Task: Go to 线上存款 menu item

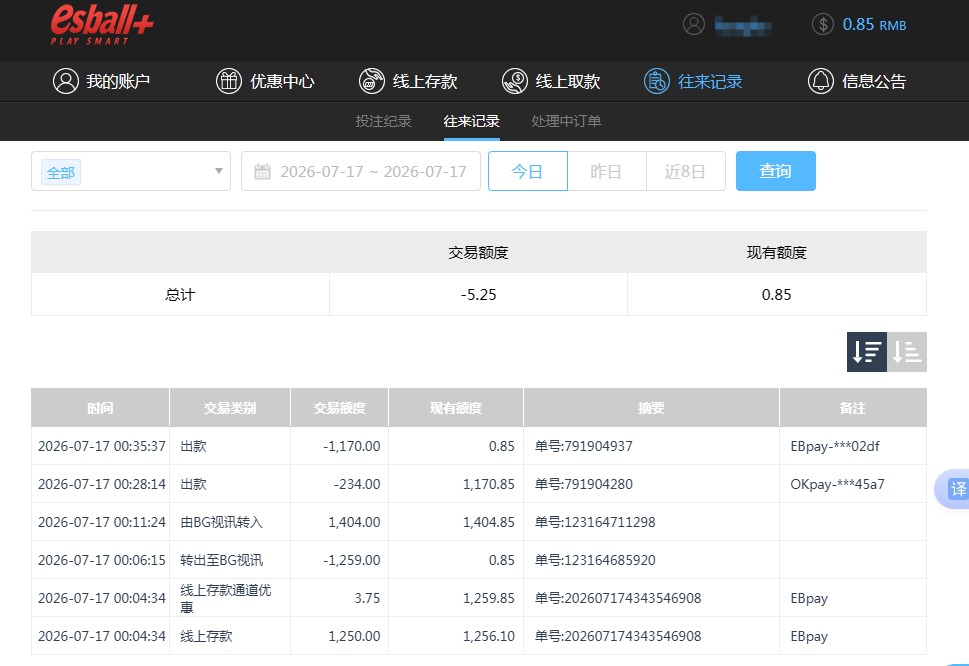Action: (408, 81)
